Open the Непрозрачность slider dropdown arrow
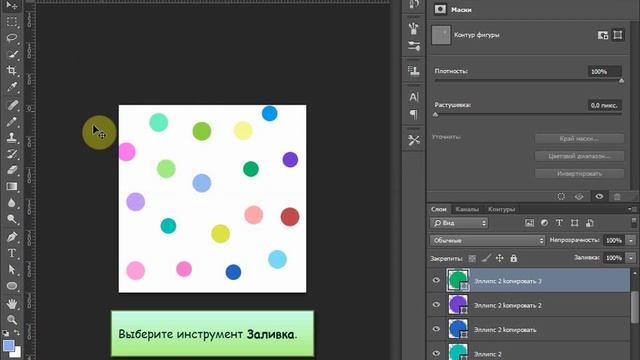This screenshot has width=640, height=360. (631, 240)
